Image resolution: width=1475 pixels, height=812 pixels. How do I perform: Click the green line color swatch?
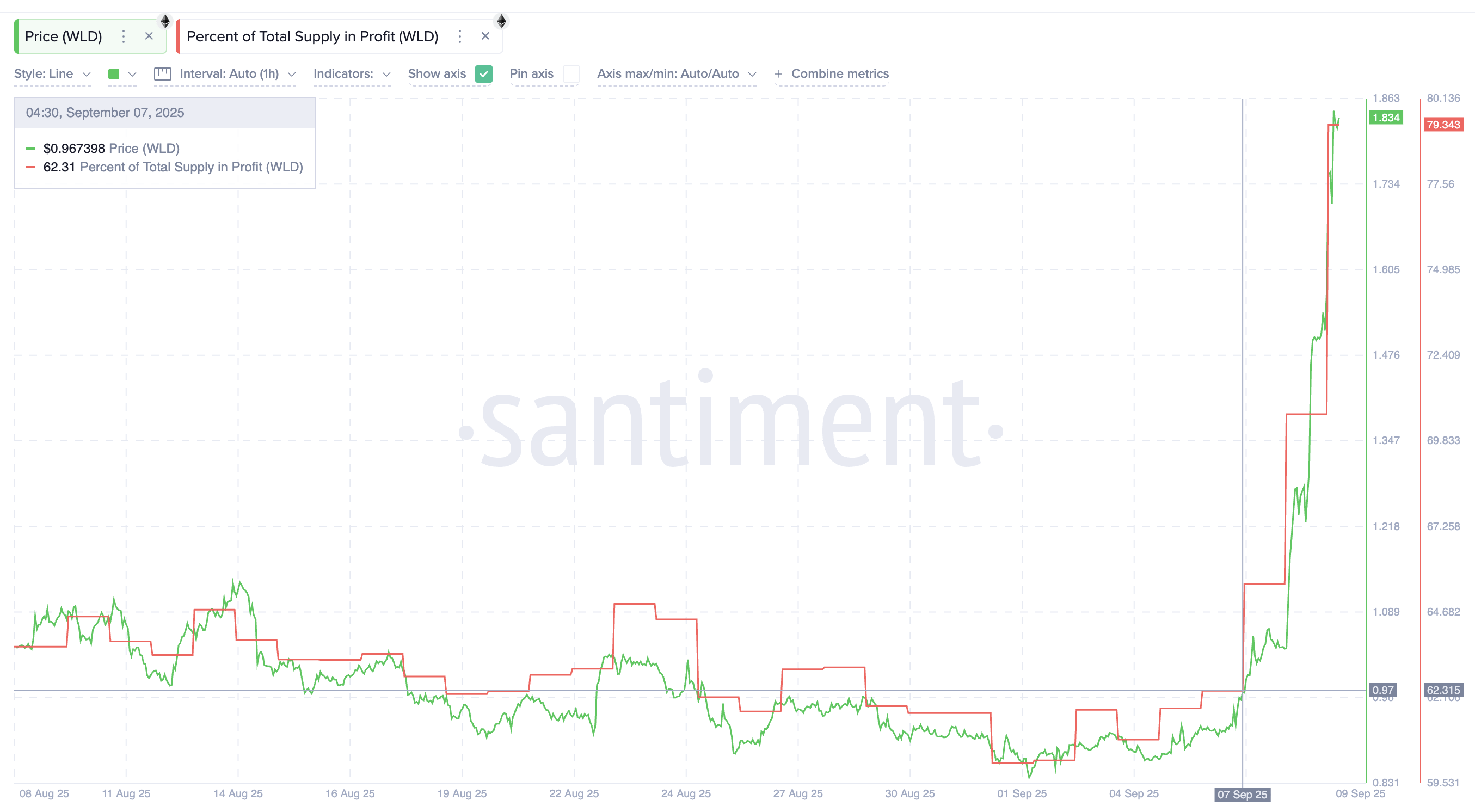click(x=113, y=74)
